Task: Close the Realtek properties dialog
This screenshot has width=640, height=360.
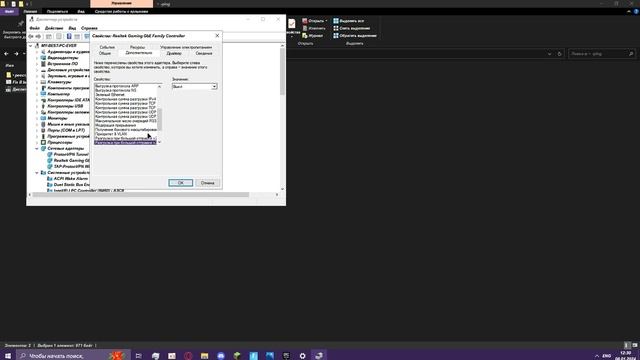Action: 217,36
